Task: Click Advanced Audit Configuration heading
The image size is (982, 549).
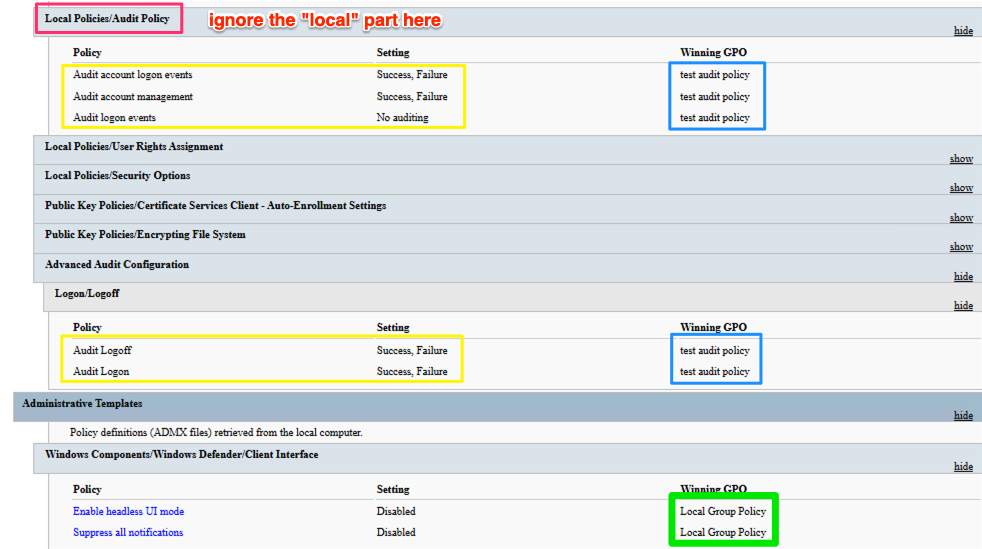Action: coord(116,265)
